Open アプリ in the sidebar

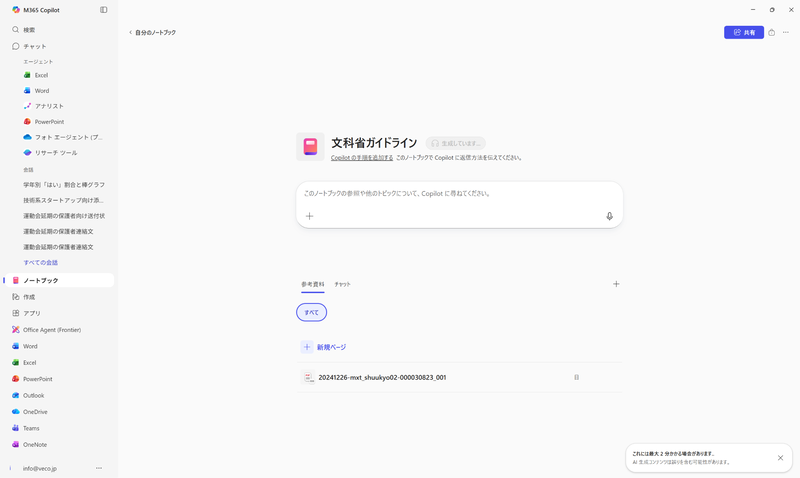tap(59, 313)
